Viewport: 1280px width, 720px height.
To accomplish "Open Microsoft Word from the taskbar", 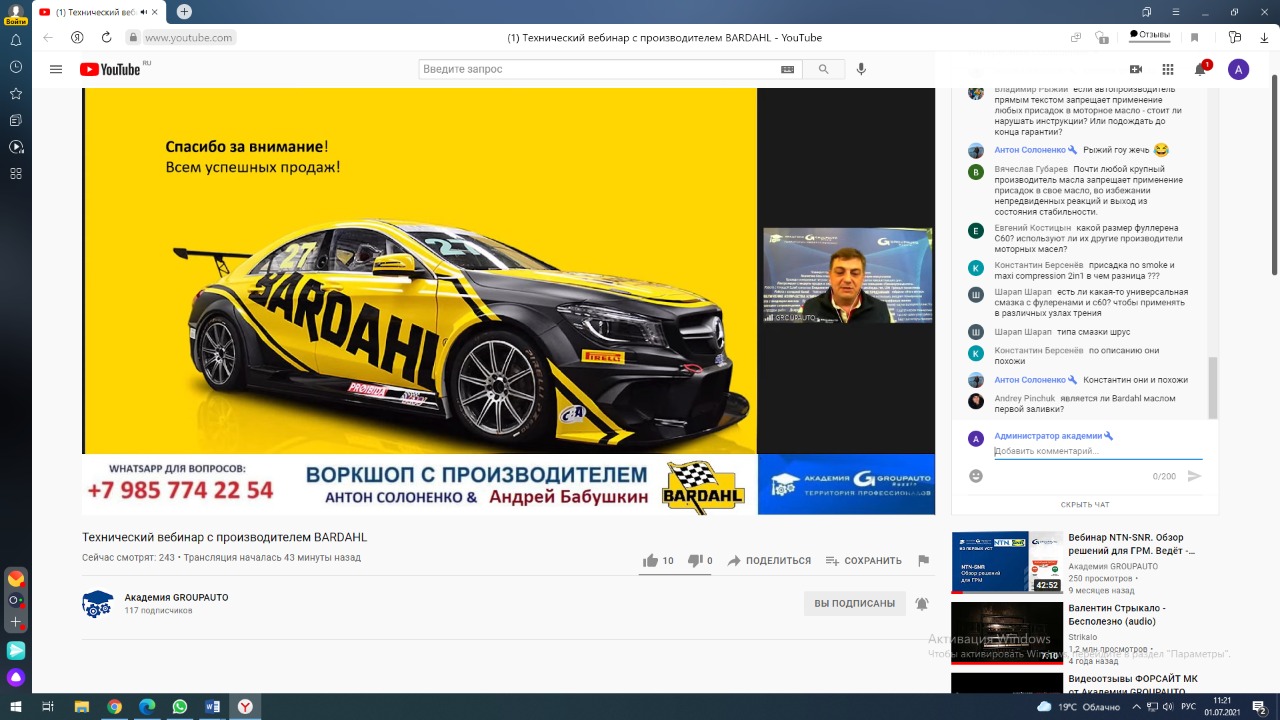I will [x=212, y=707].
